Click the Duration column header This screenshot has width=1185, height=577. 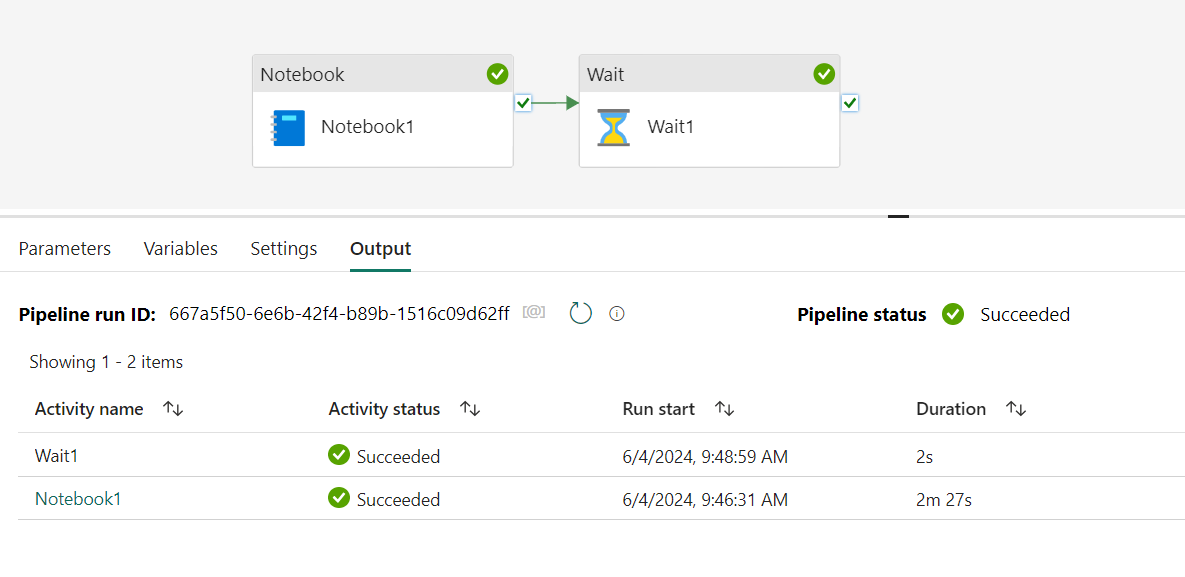[x=951, y=409]
